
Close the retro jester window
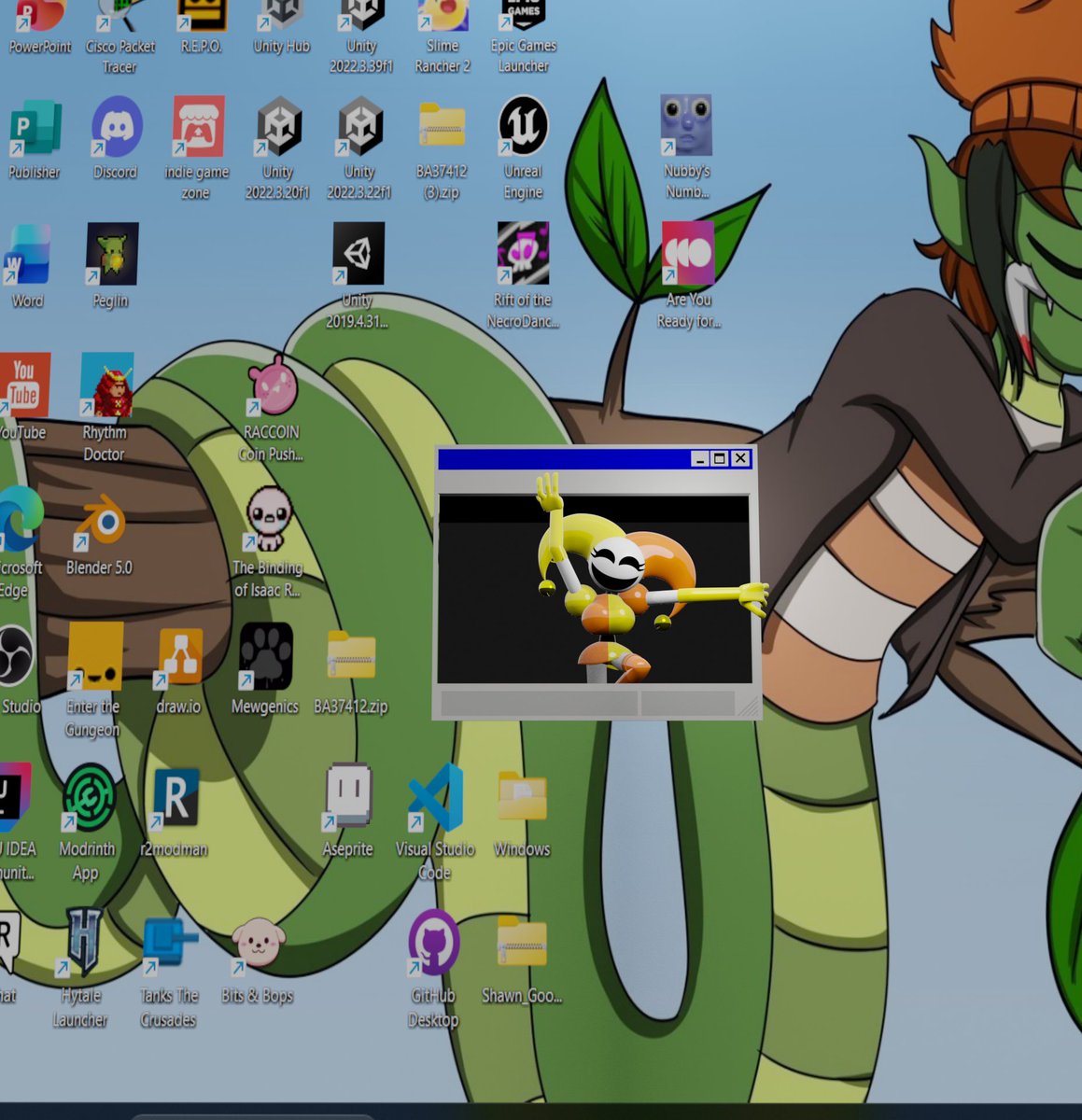[x=740, y=458]
